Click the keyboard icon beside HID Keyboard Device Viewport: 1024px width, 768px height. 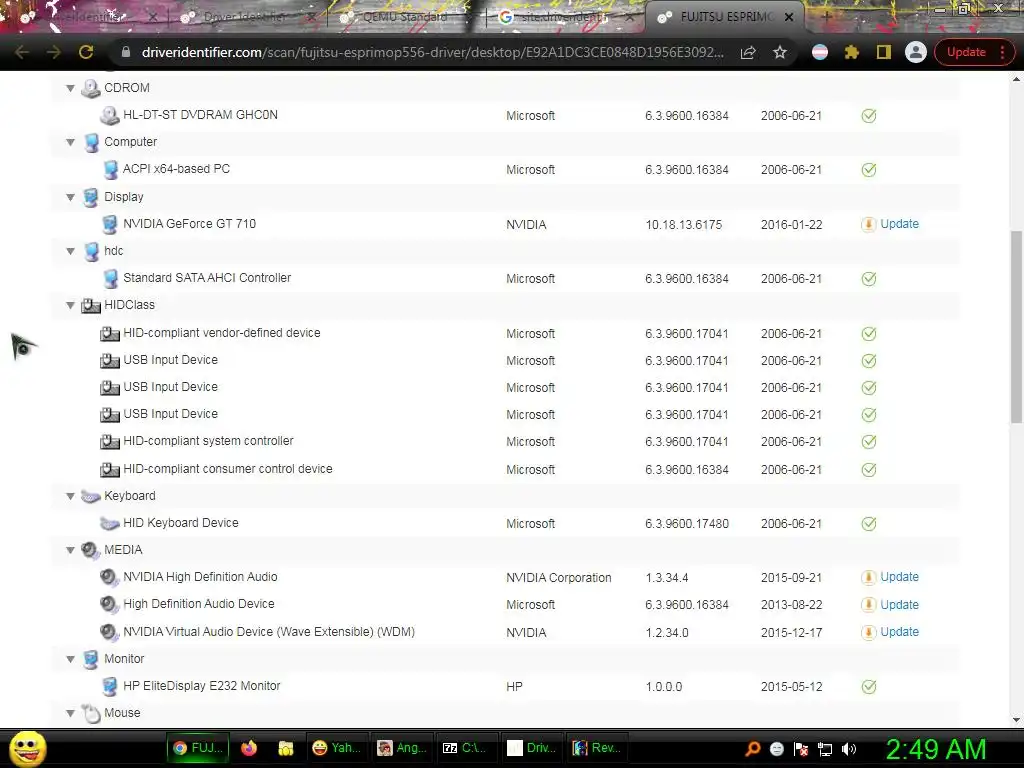click(x=110, y=524)
